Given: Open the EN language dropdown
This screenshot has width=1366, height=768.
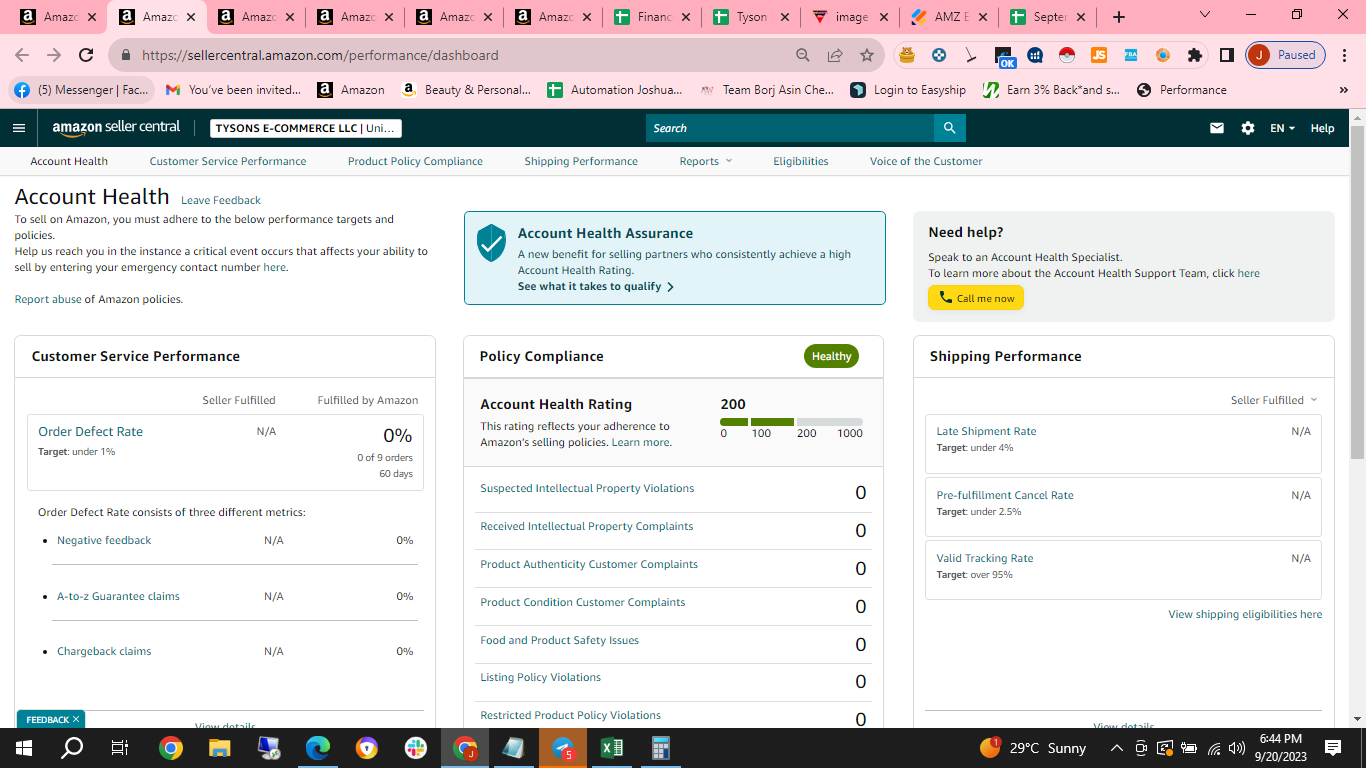Looking at the screenshot, I should point(1282,128).
